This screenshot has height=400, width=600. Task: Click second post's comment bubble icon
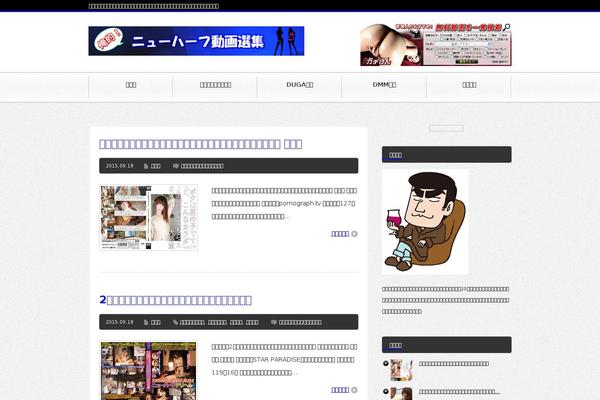tap(274, 322)
